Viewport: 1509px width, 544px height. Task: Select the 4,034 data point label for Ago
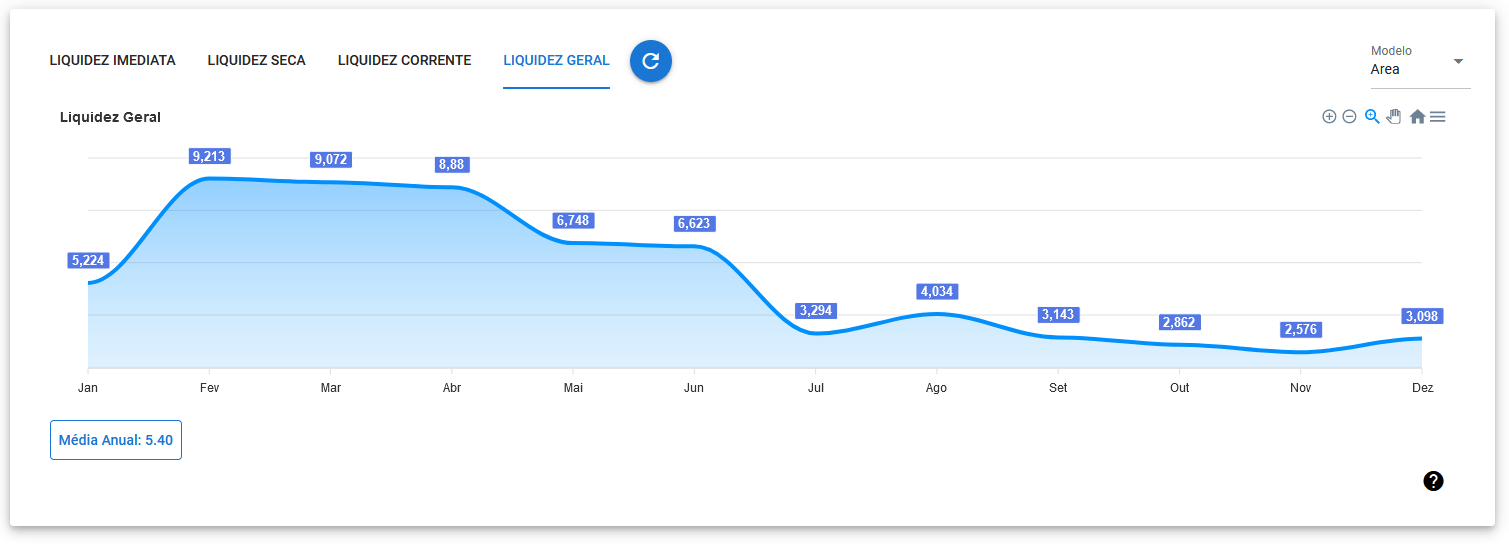937,292
